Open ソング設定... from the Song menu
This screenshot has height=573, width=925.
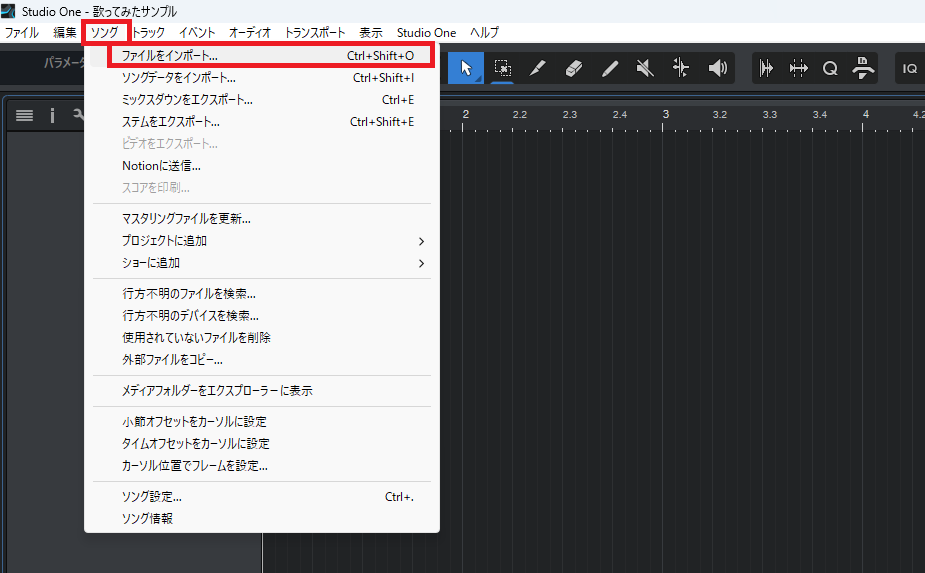click(x=152, y=497)
